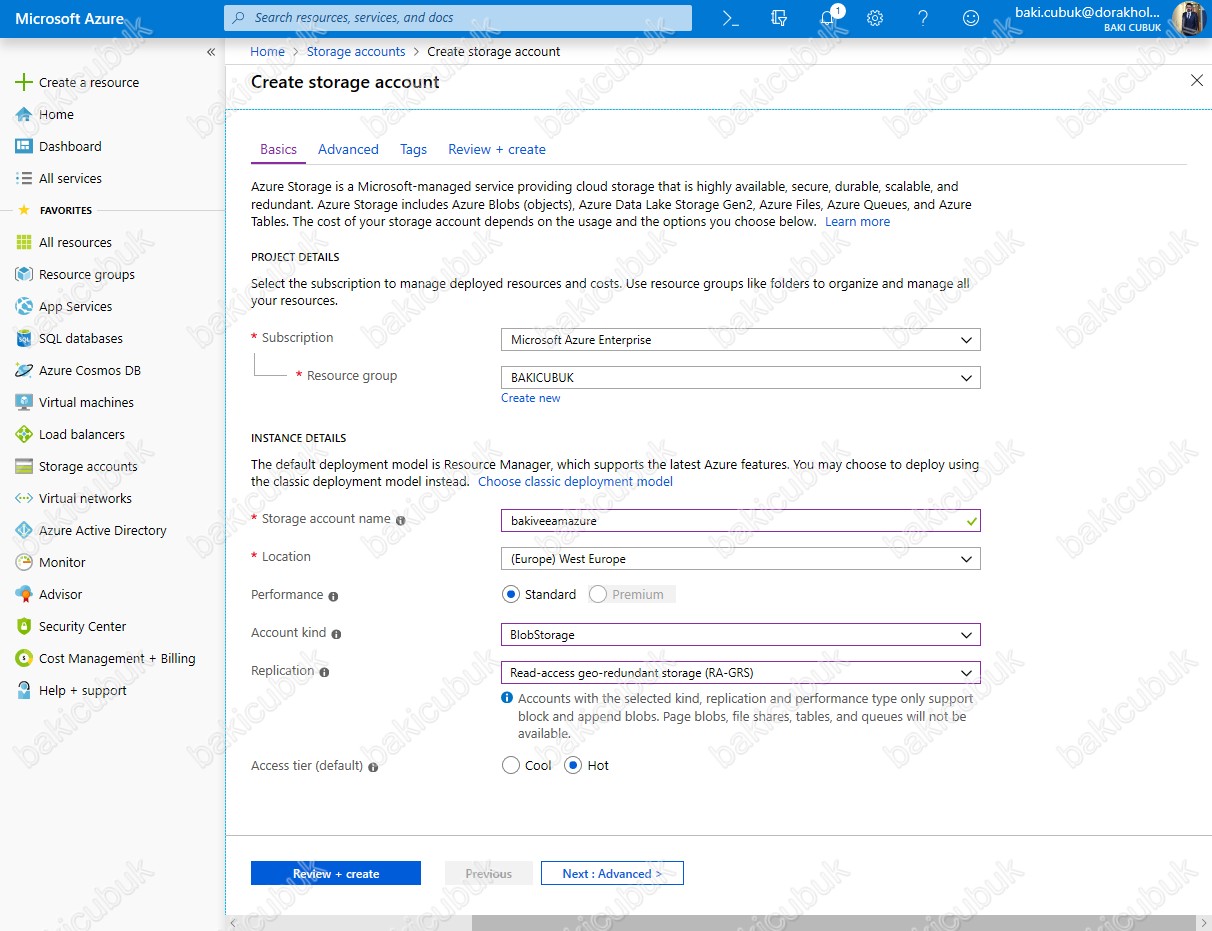Open portal settings gear icon
Screen dimensions: 1212x931
point(875,18)
